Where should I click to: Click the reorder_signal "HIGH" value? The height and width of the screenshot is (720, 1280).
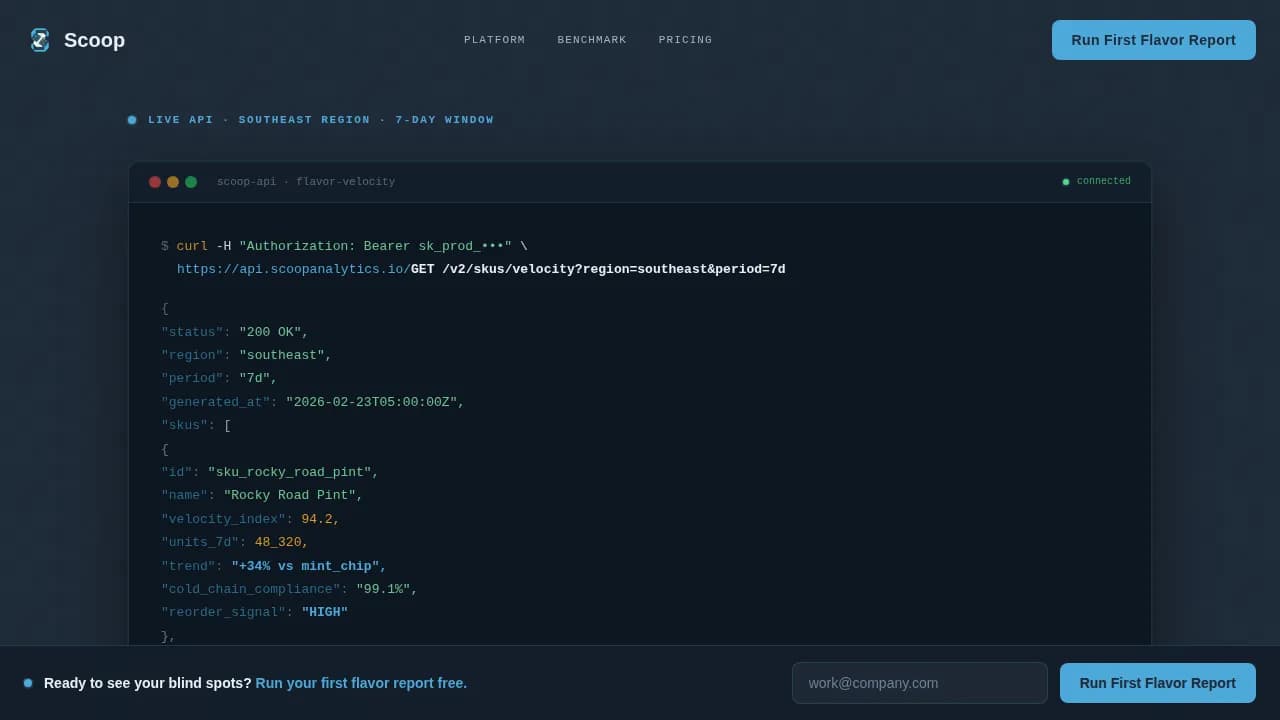325,612
